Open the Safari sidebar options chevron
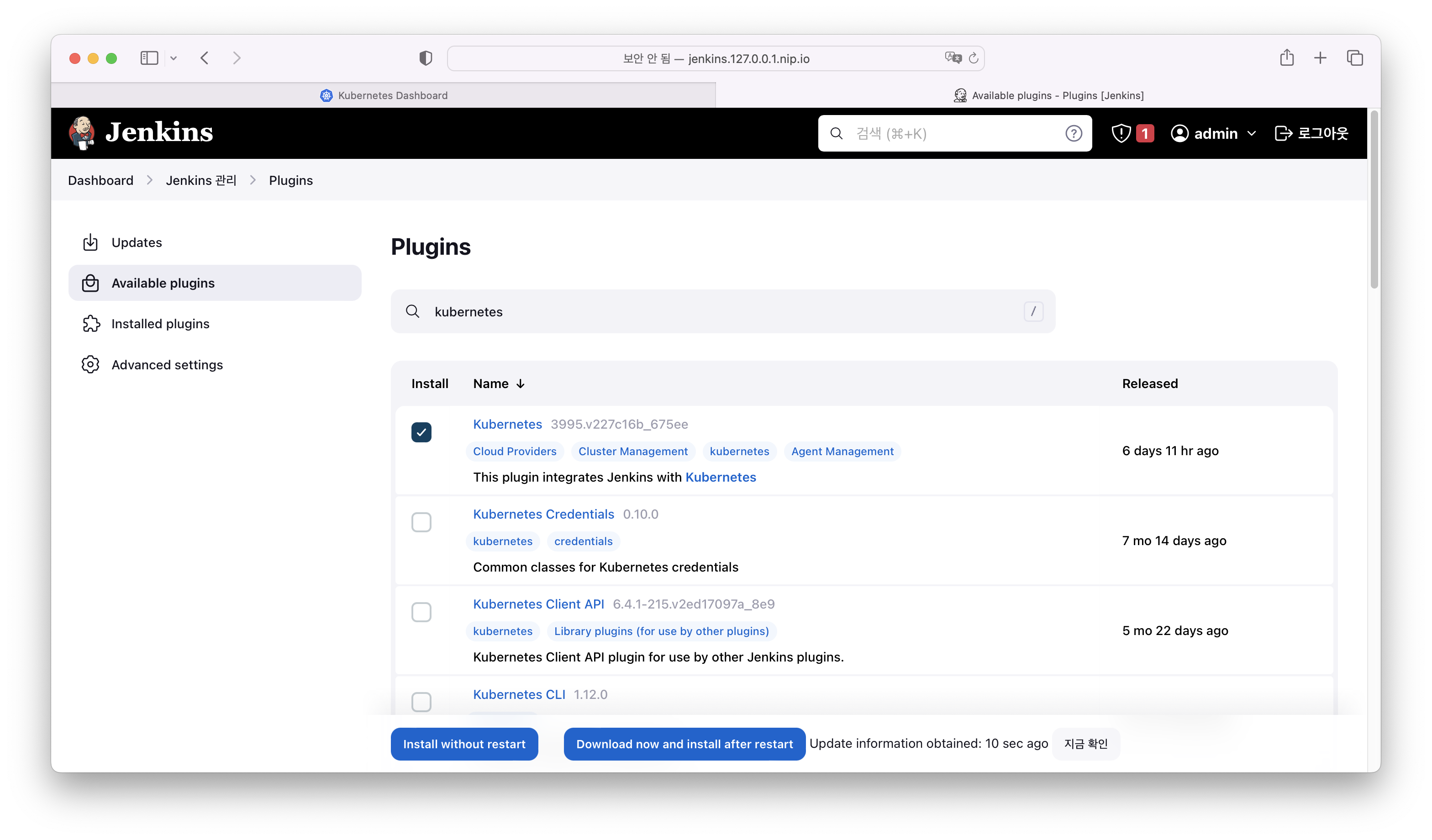This screenshot has height=840, width=1432. click(x=174, y=58)
